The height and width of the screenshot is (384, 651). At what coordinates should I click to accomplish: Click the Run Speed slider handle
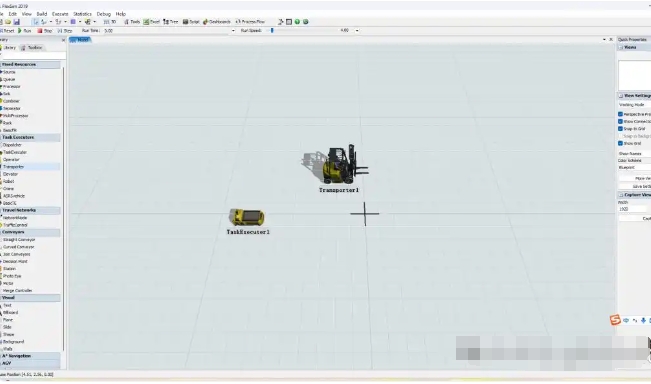pos(272,30)
